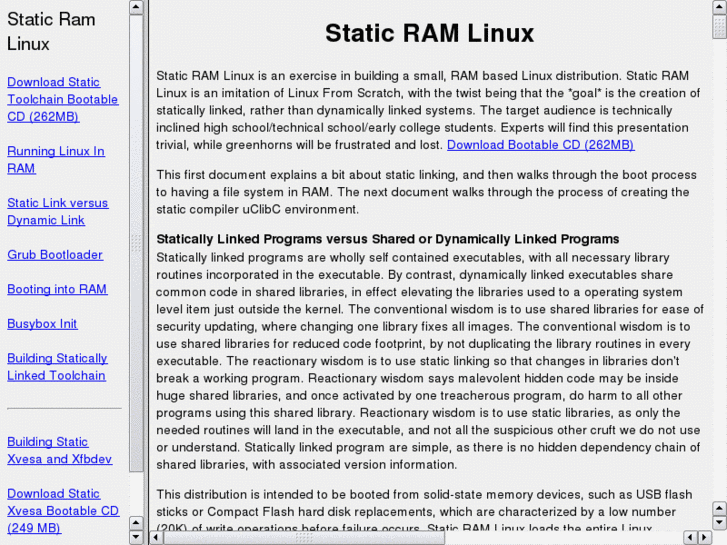Open the Running Linux In RAM link
The height and width of the screenshot is (545, 727).
click(56, 160)
